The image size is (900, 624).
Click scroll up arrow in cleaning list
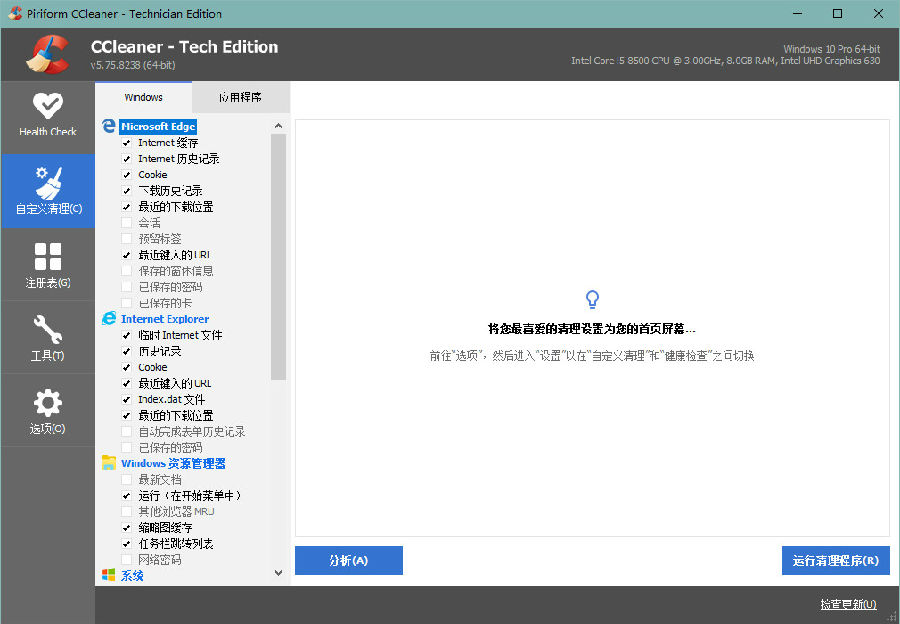278,126
